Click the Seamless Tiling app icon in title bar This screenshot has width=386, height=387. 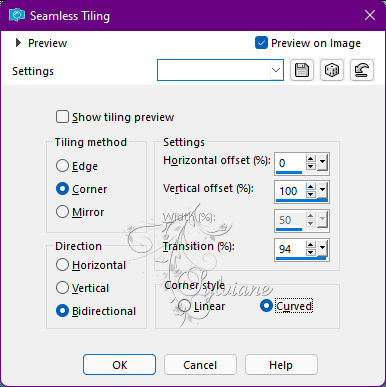17,15
